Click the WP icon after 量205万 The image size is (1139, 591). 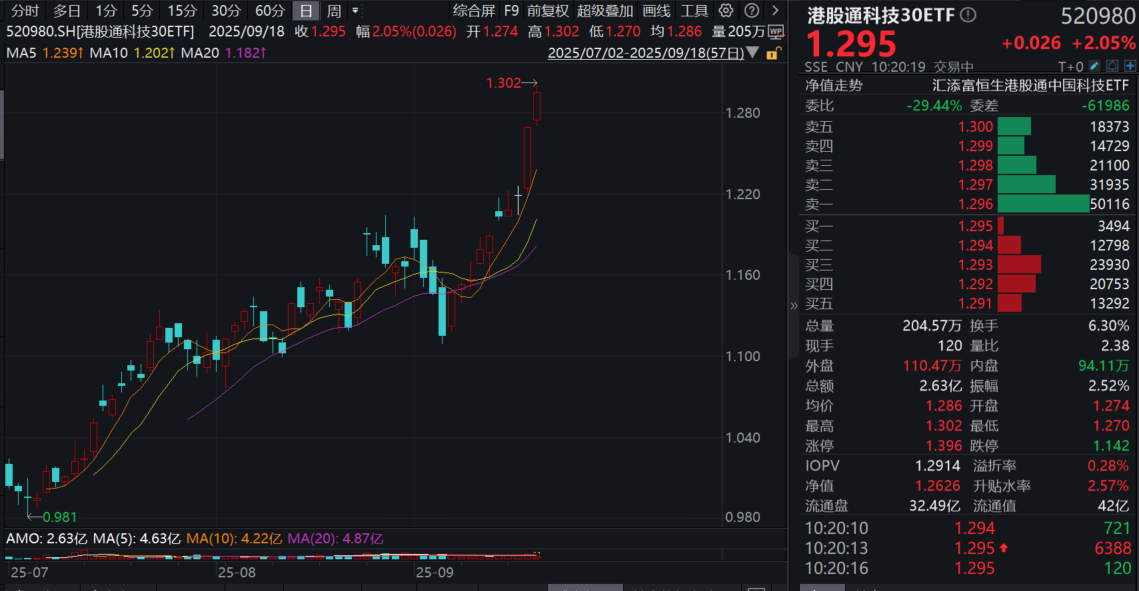click(775, 31)
